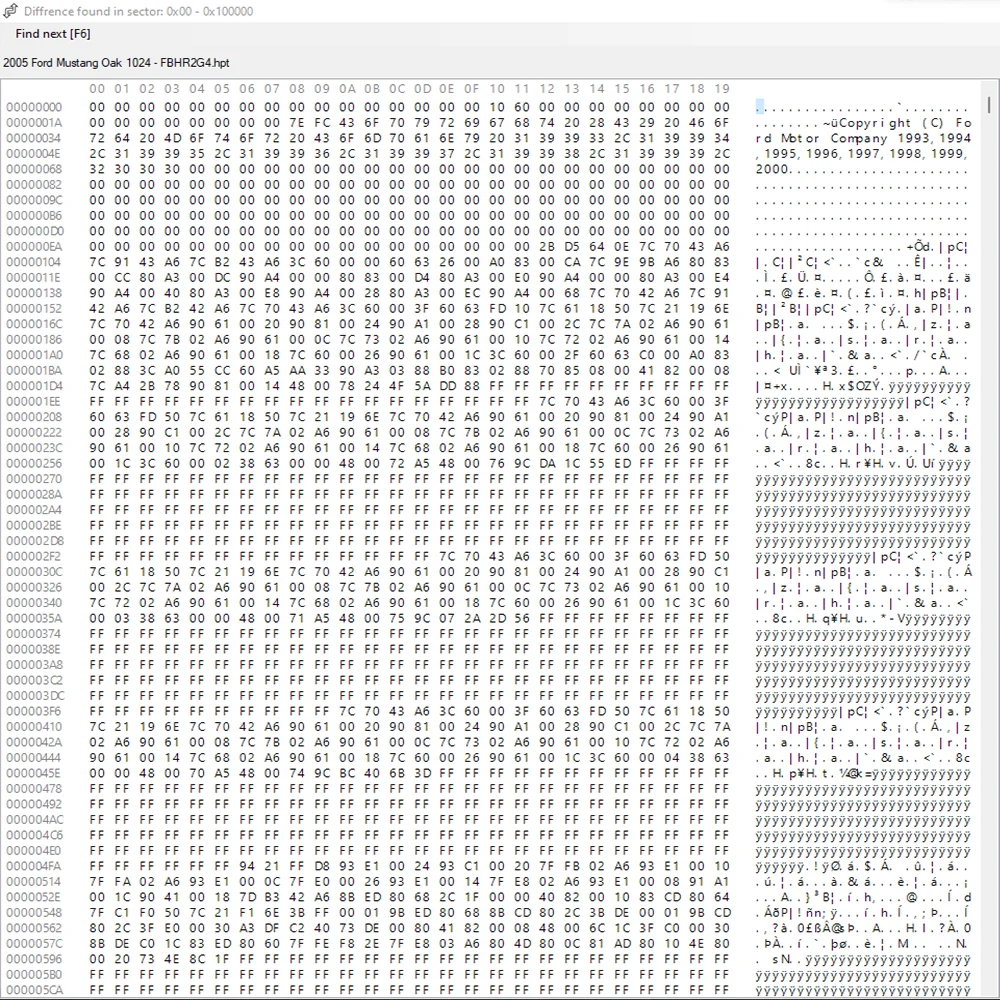1000x1000 pixels.
Task: Select offset row 0000001A
Action: (34, 122)
